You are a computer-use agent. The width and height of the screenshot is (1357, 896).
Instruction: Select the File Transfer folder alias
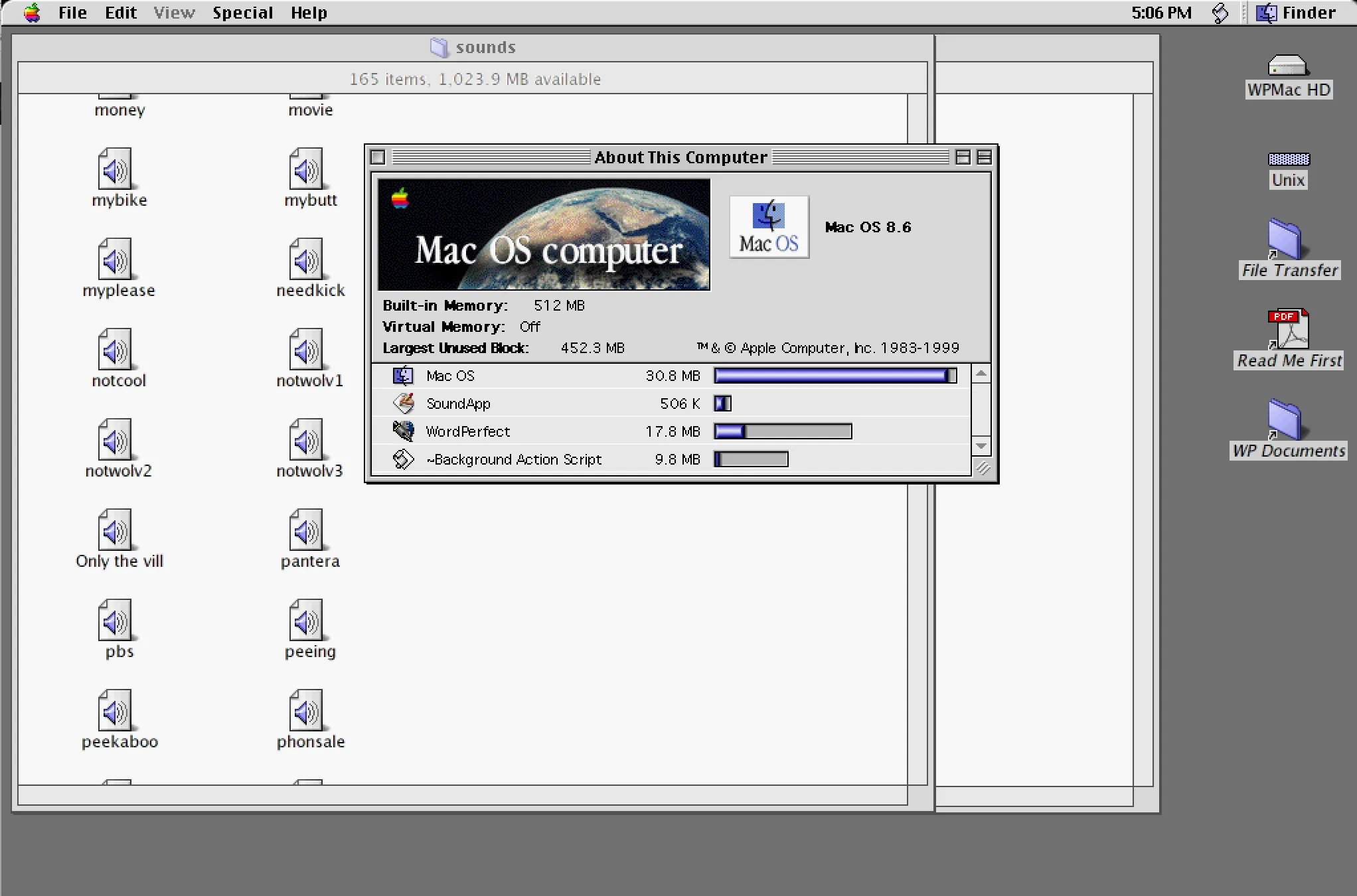(1288, 239)
